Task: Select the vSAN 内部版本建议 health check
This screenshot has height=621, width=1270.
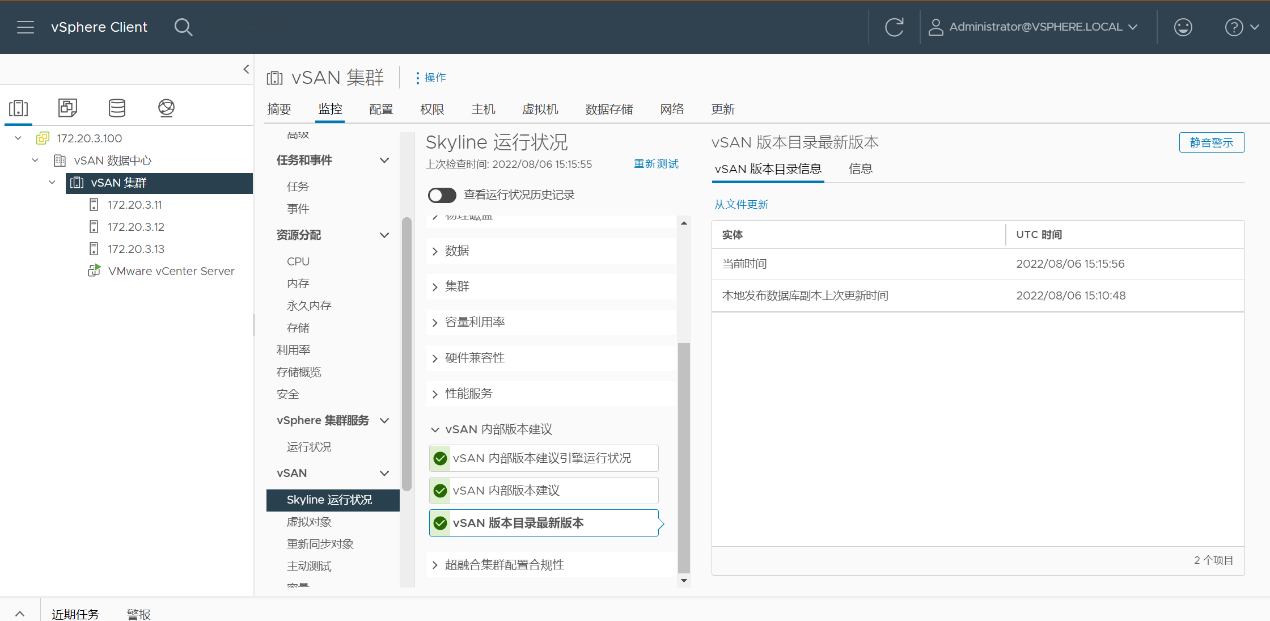Action: click(544, 491)
